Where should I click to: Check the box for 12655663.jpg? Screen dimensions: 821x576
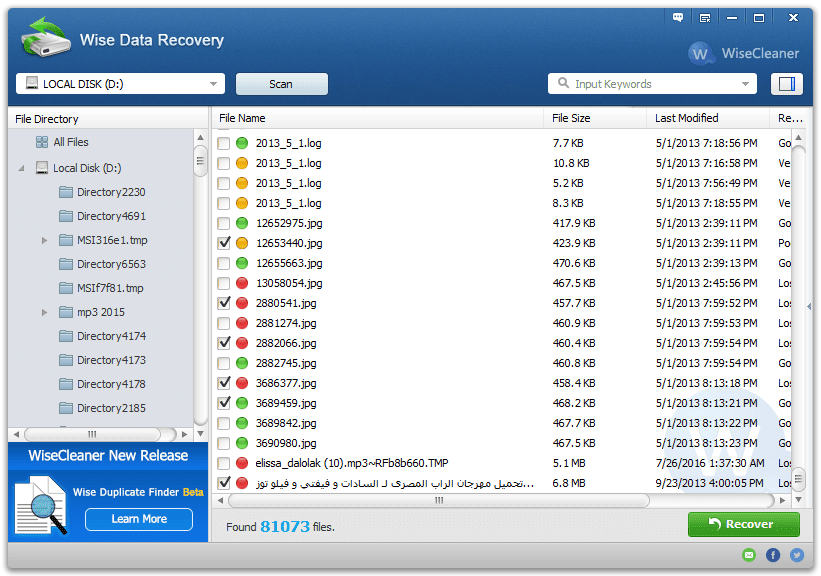224,263
